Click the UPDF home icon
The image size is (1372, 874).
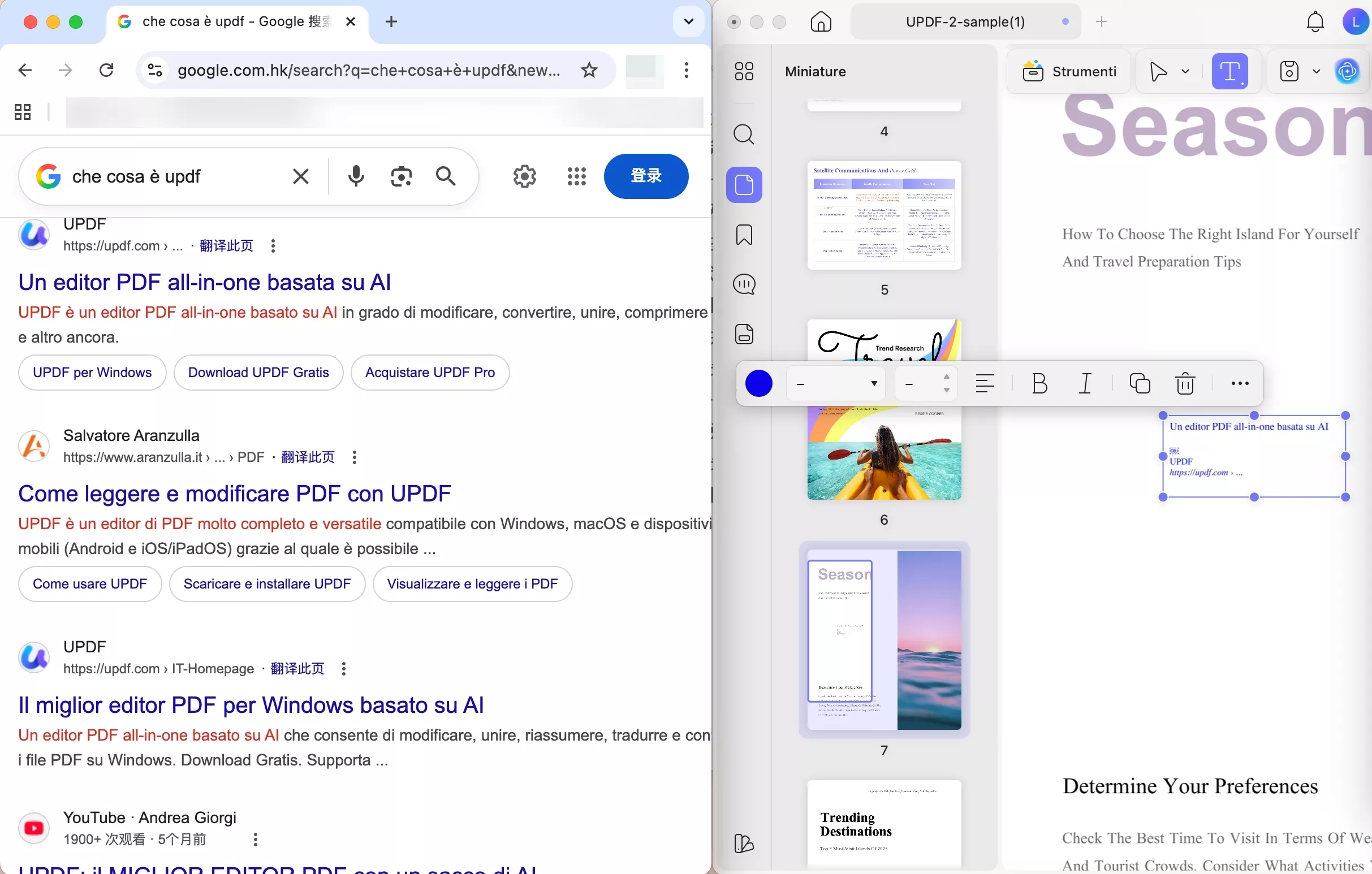click(x=821, y=22)
